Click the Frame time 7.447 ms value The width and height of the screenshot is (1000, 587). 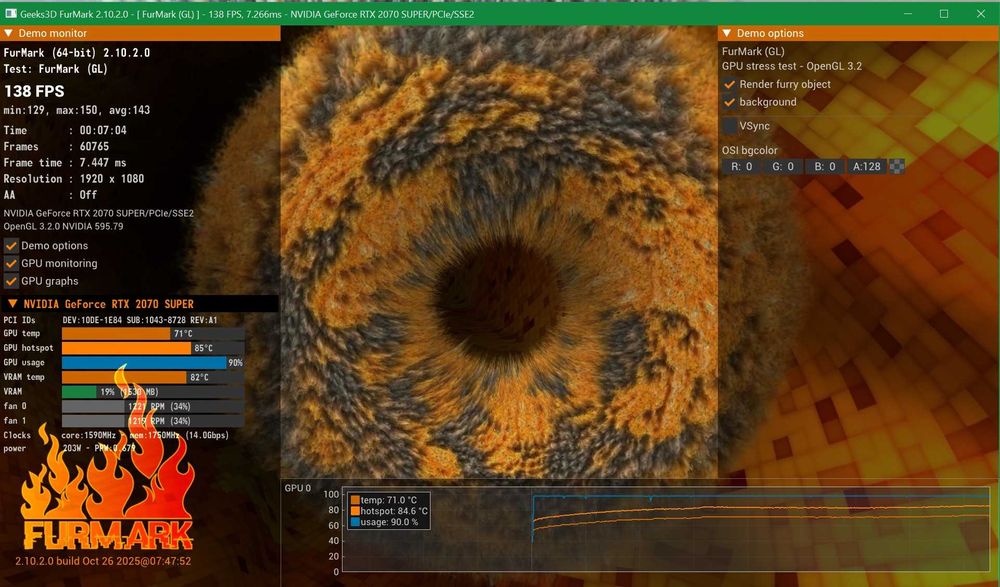pos(103,163)
